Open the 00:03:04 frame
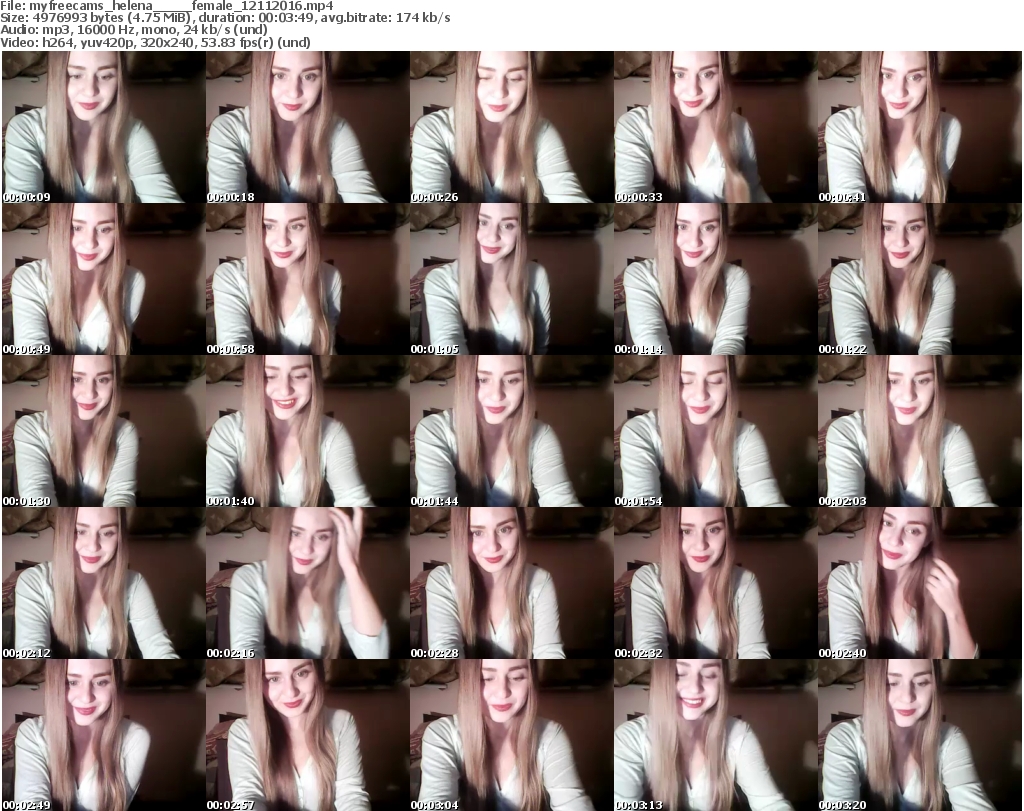The image size is (1024, 811). tap(511, 735)
